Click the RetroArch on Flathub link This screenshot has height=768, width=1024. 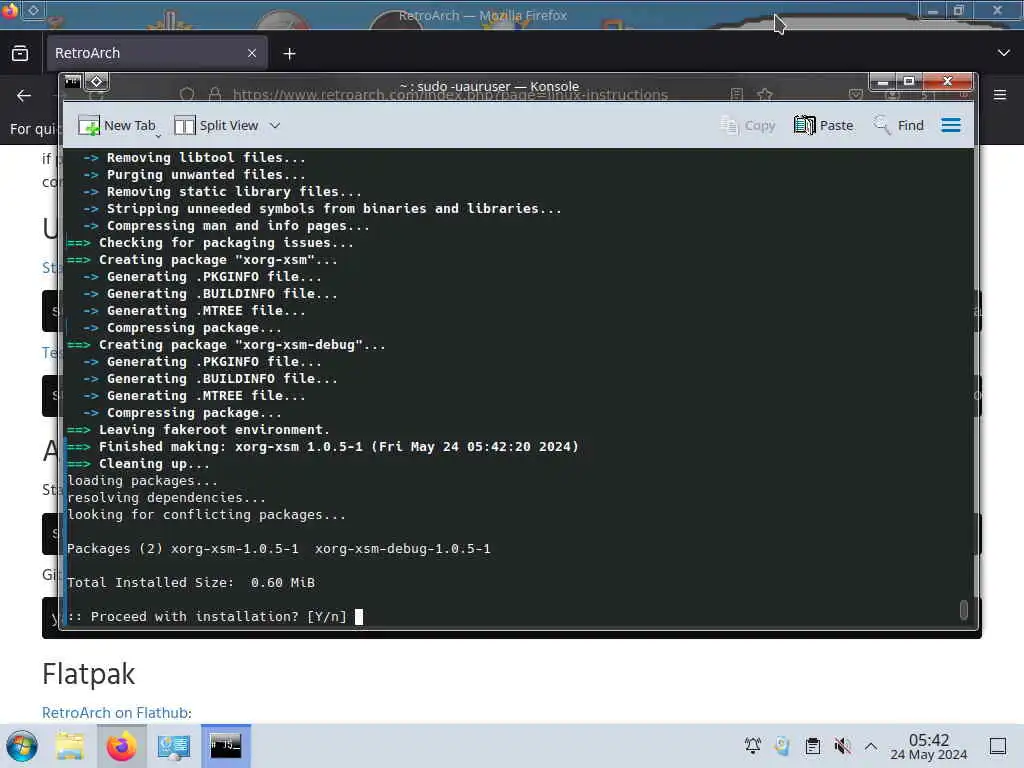[115, 712]
